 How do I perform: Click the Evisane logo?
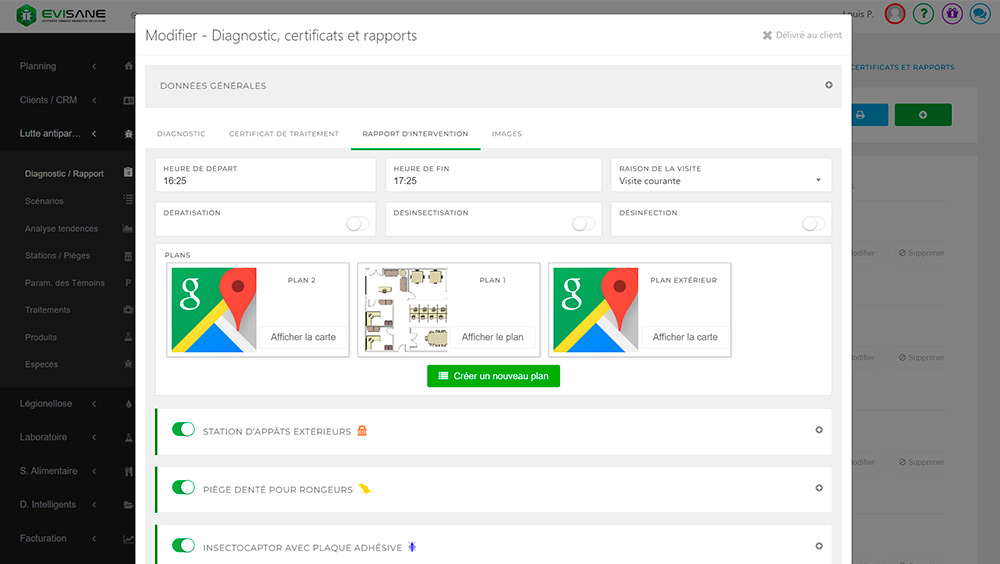pyautogui.click(x=62, y=16)
